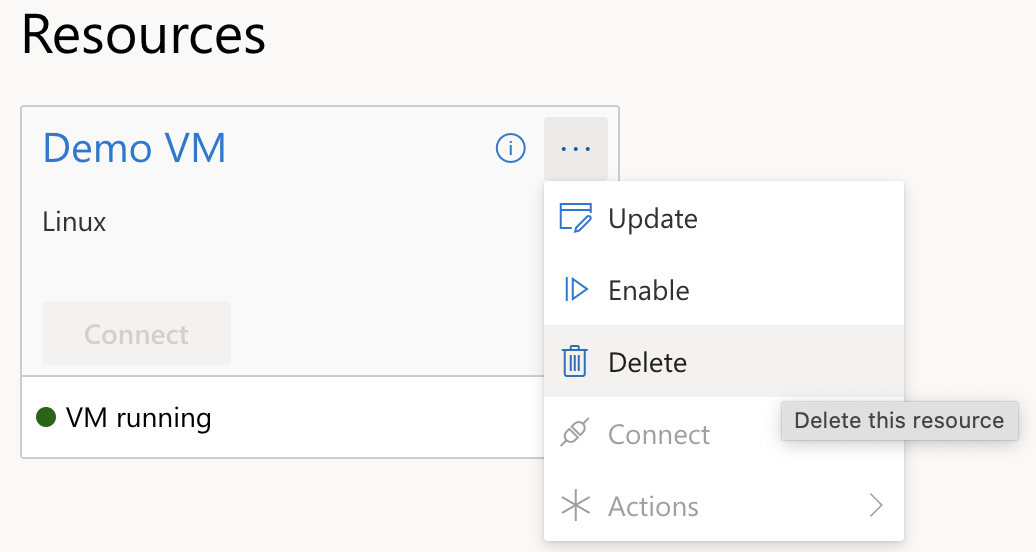The height and width of the screenshot is (552, 1036).
Task: Open the Actions menu entry label
Action: point(653,506)
